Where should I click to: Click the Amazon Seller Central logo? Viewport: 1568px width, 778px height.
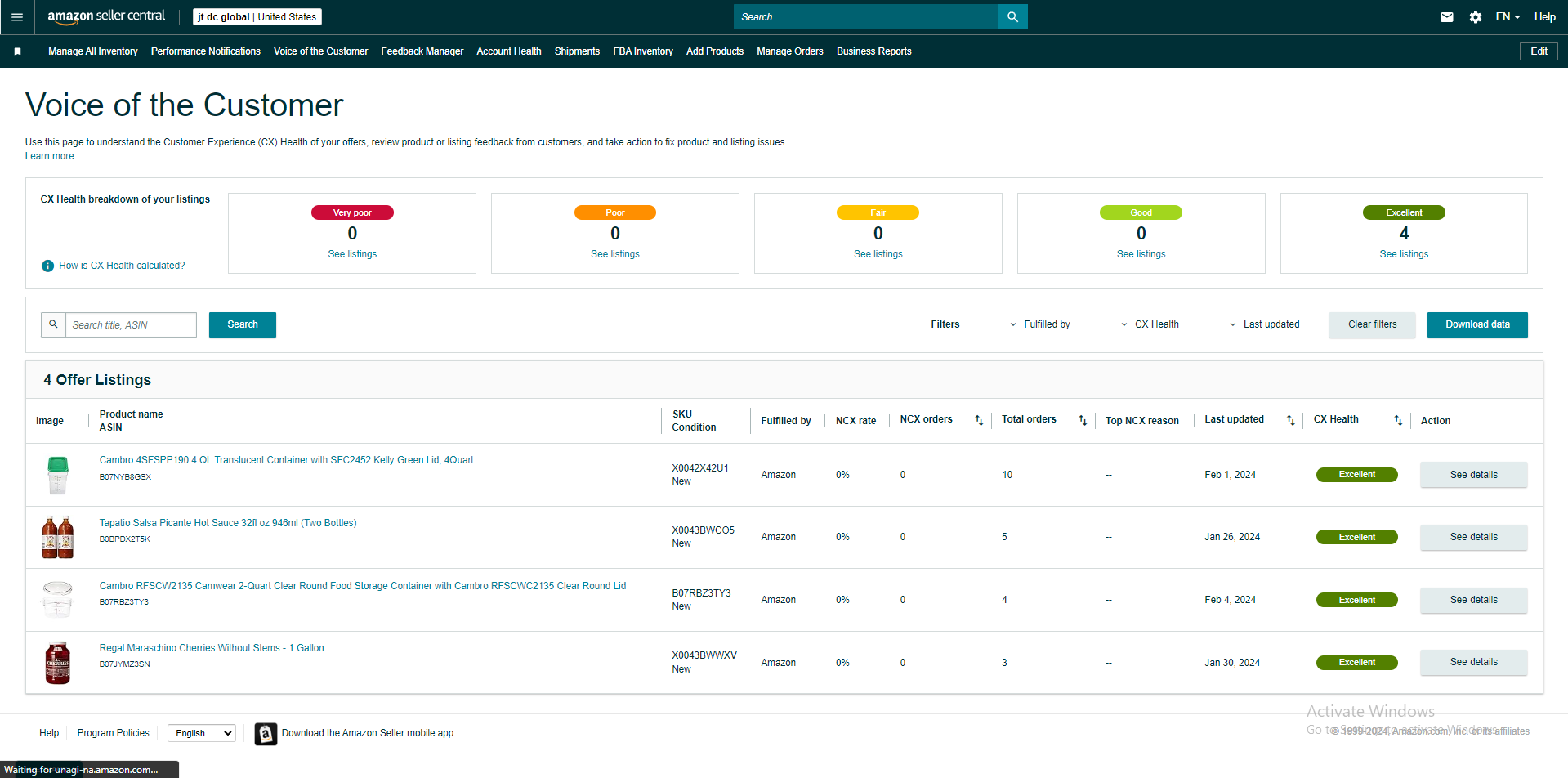click(x=106, y=16)
